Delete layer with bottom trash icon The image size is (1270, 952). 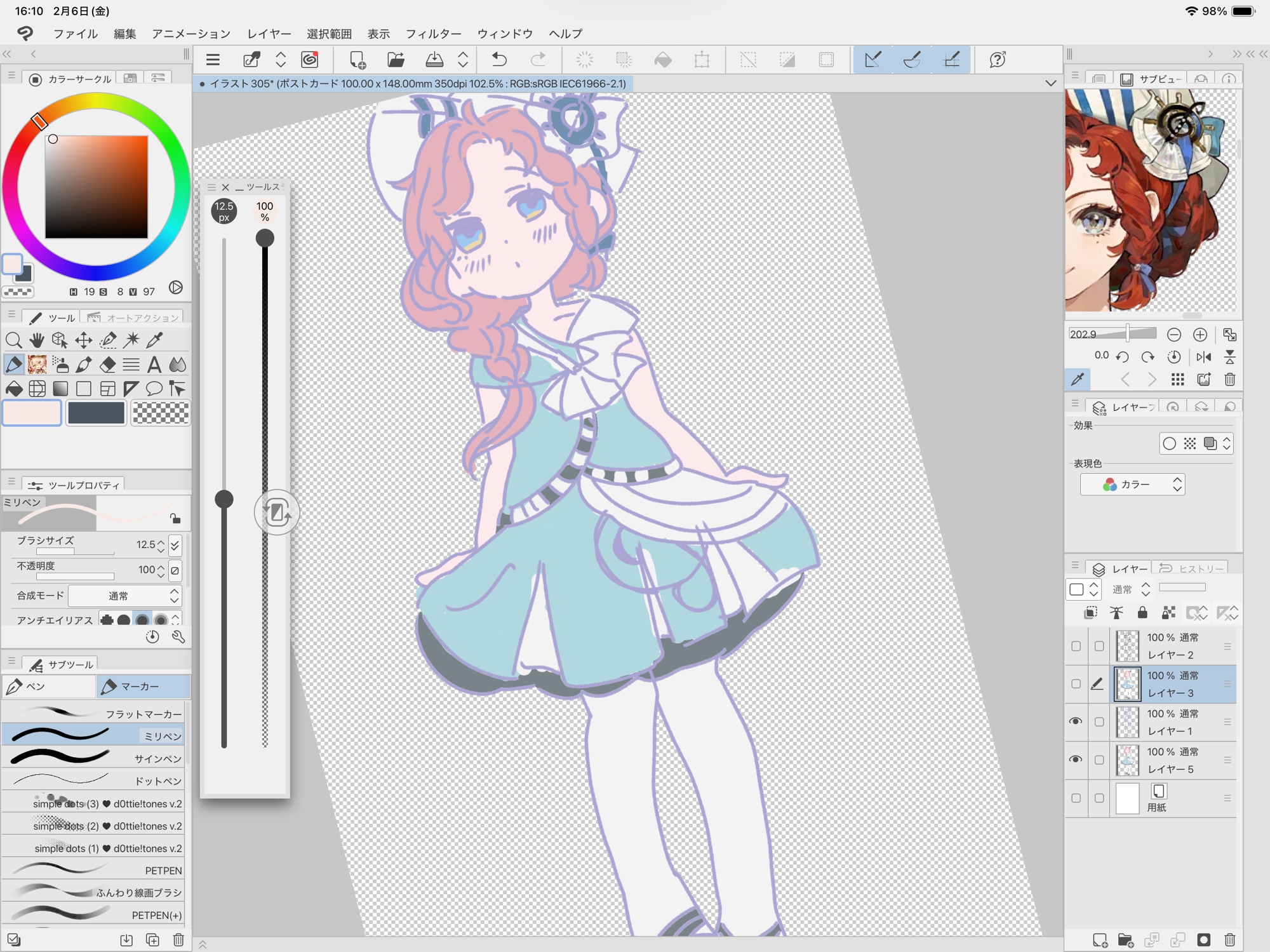[1229, 939]
